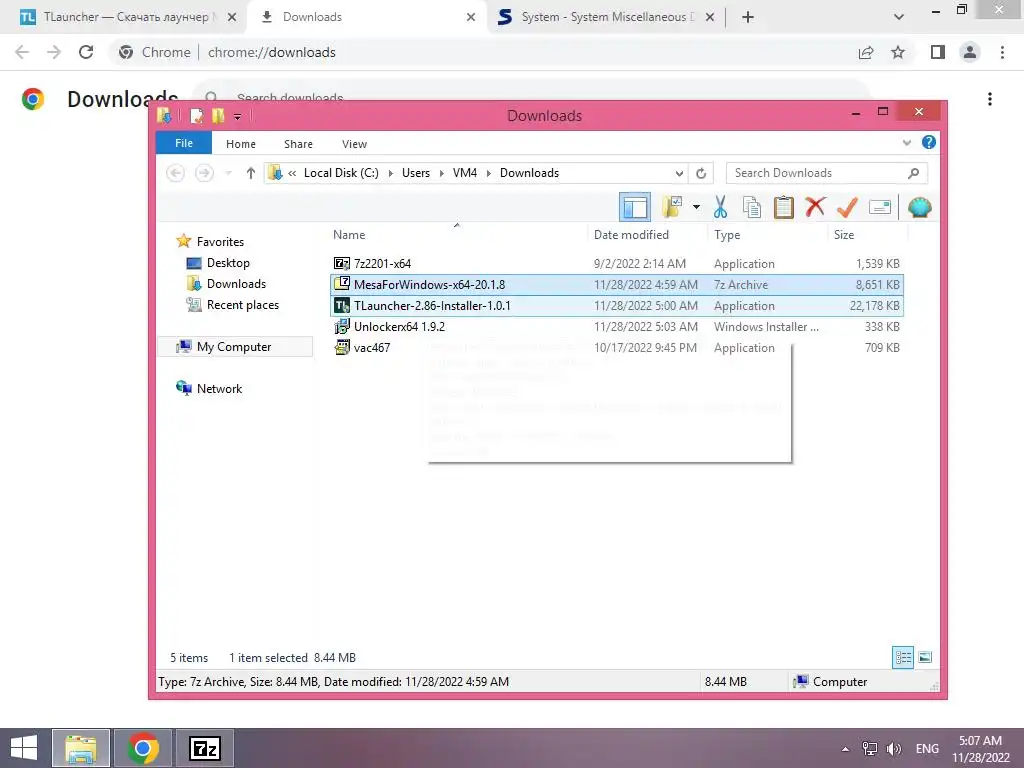Click the Cut scissors icon
1024x768 pixels.
coord(720,208)
